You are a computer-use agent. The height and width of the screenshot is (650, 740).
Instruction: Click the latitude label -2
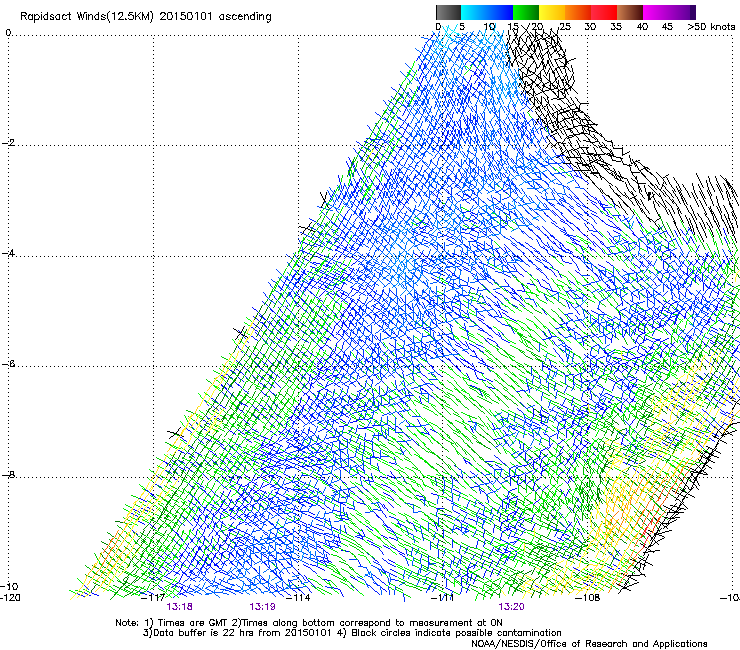click(8, 143)
